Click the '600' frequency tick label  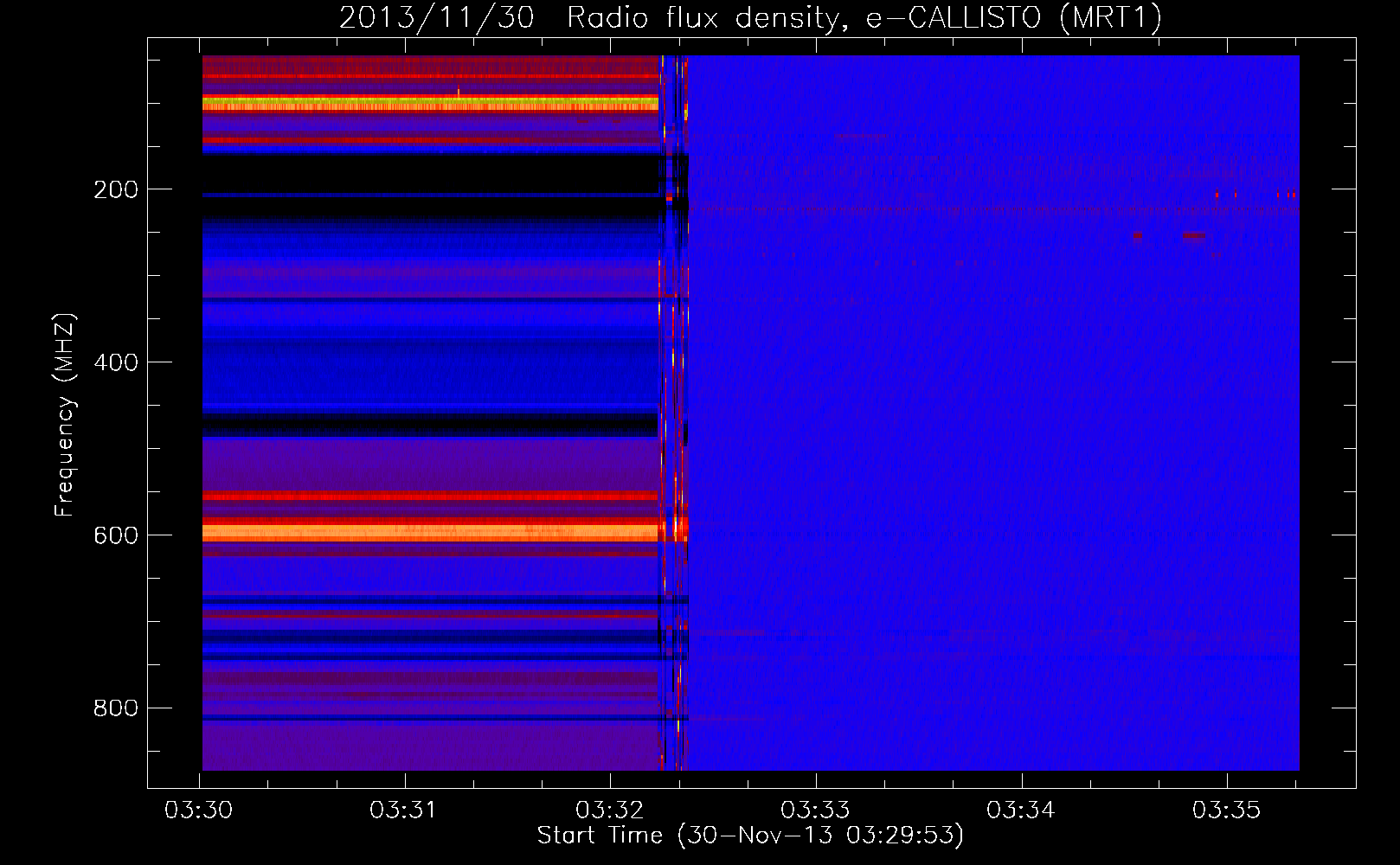coord(116,535)
